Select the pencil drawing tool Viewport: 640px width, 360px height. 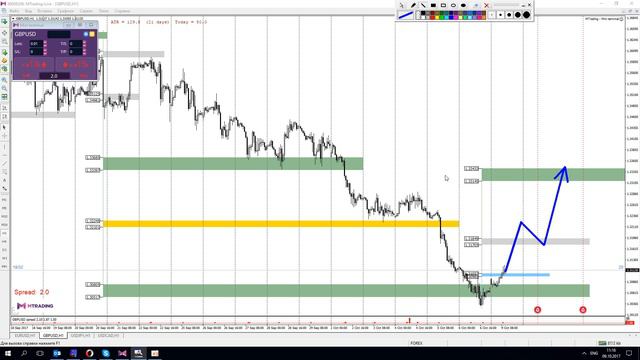(x=413, y=5)
